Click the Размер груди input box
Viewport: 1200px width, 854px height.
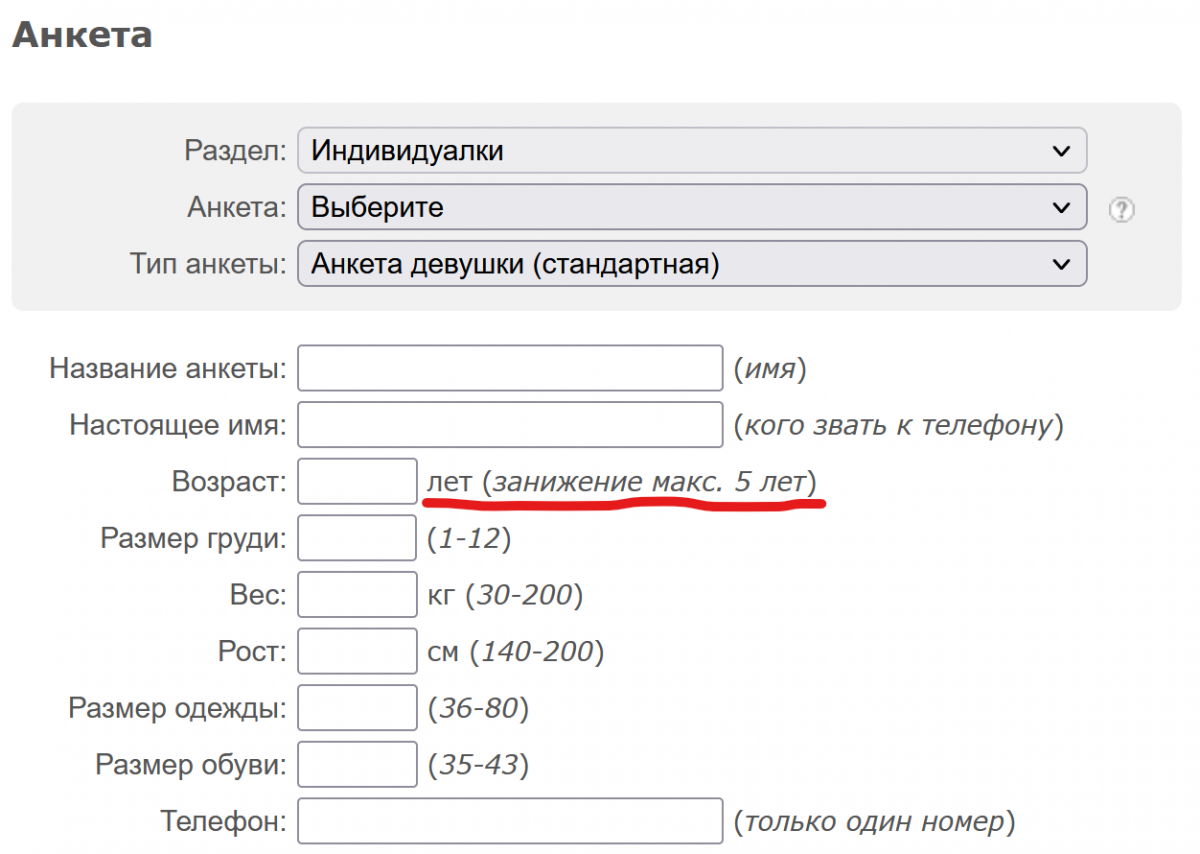tap(357, 539)
